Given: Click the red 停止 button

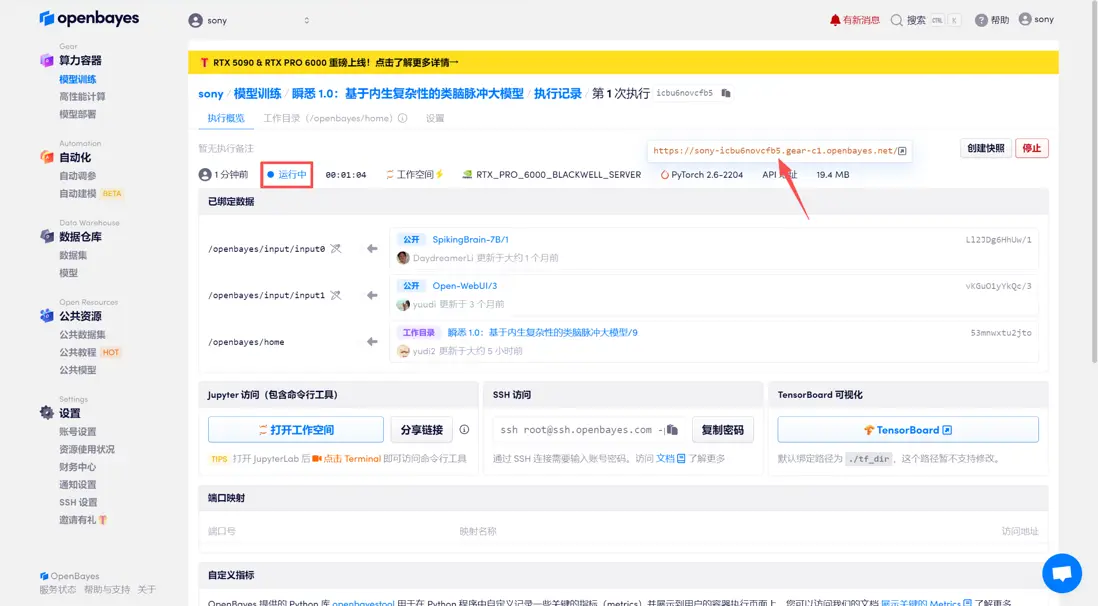Looking at the screenshot, I should [x=1031, y=148].
